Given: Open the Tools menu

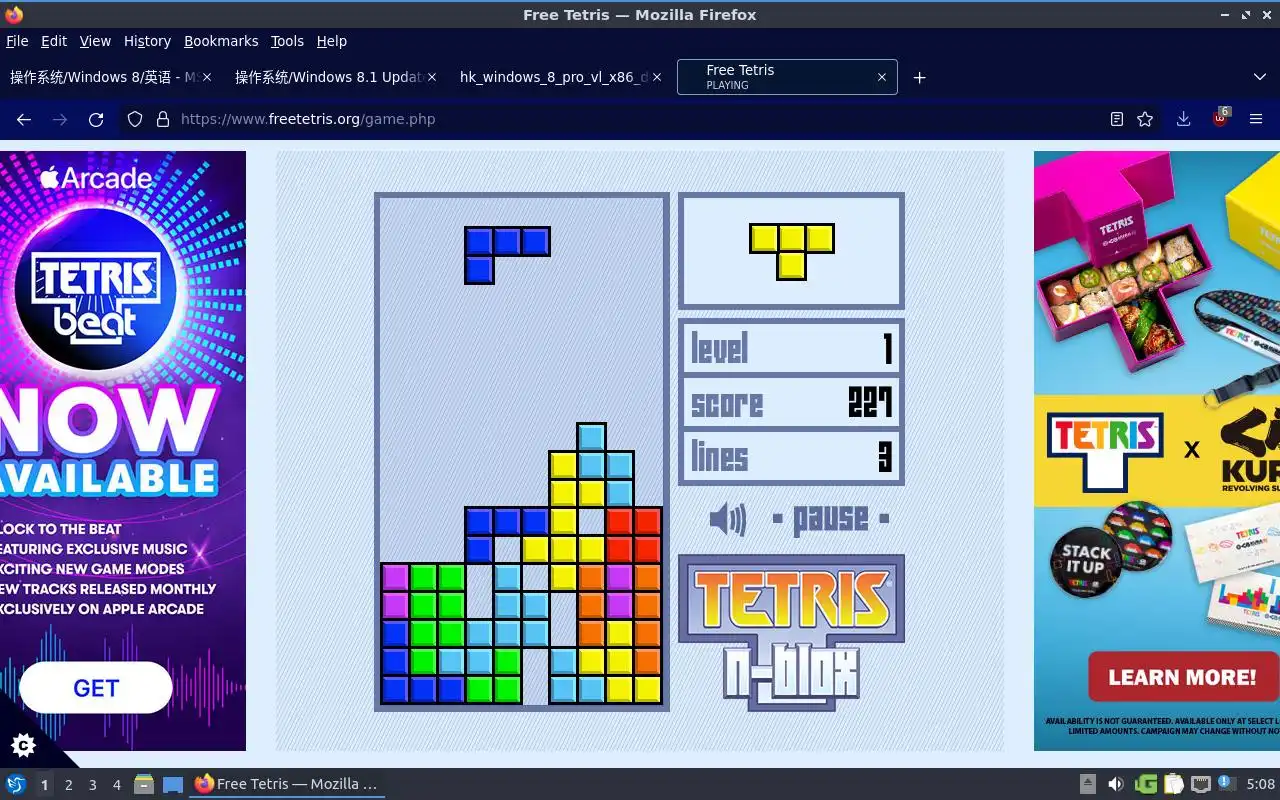Looking at the screenshot, I should click(287, 41).
